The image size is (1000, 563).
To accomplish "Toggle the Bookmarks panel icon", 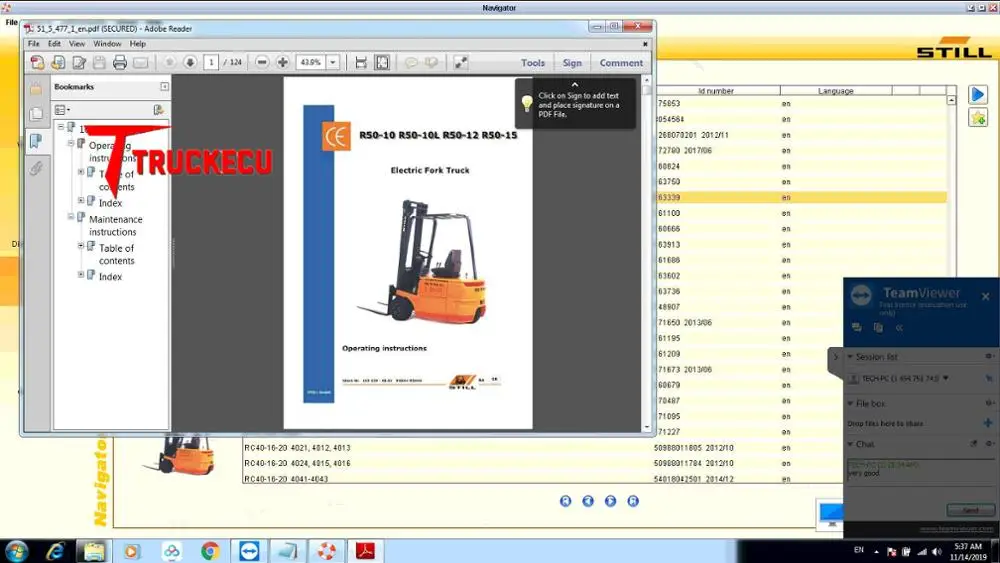I will [36, 141].
